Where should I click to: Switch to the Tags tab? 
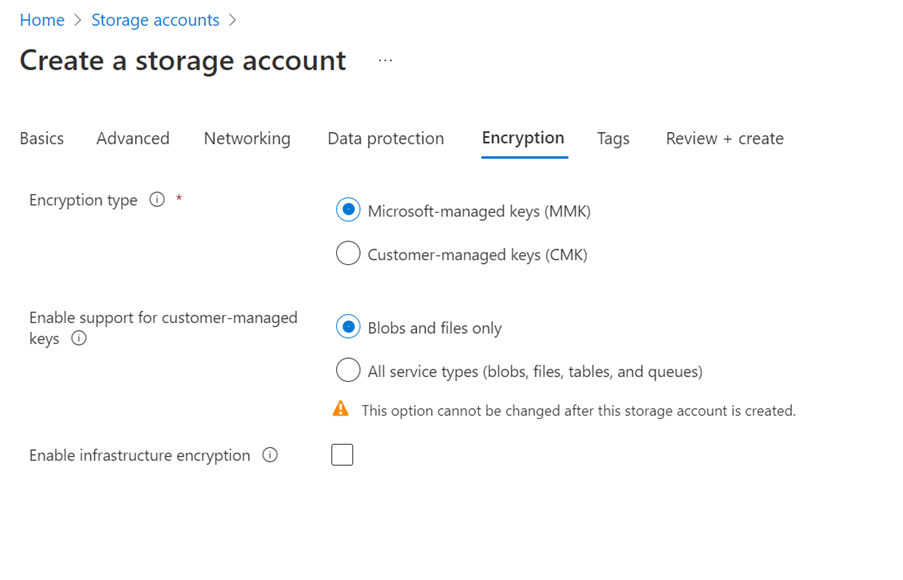(x=613, y=138)
